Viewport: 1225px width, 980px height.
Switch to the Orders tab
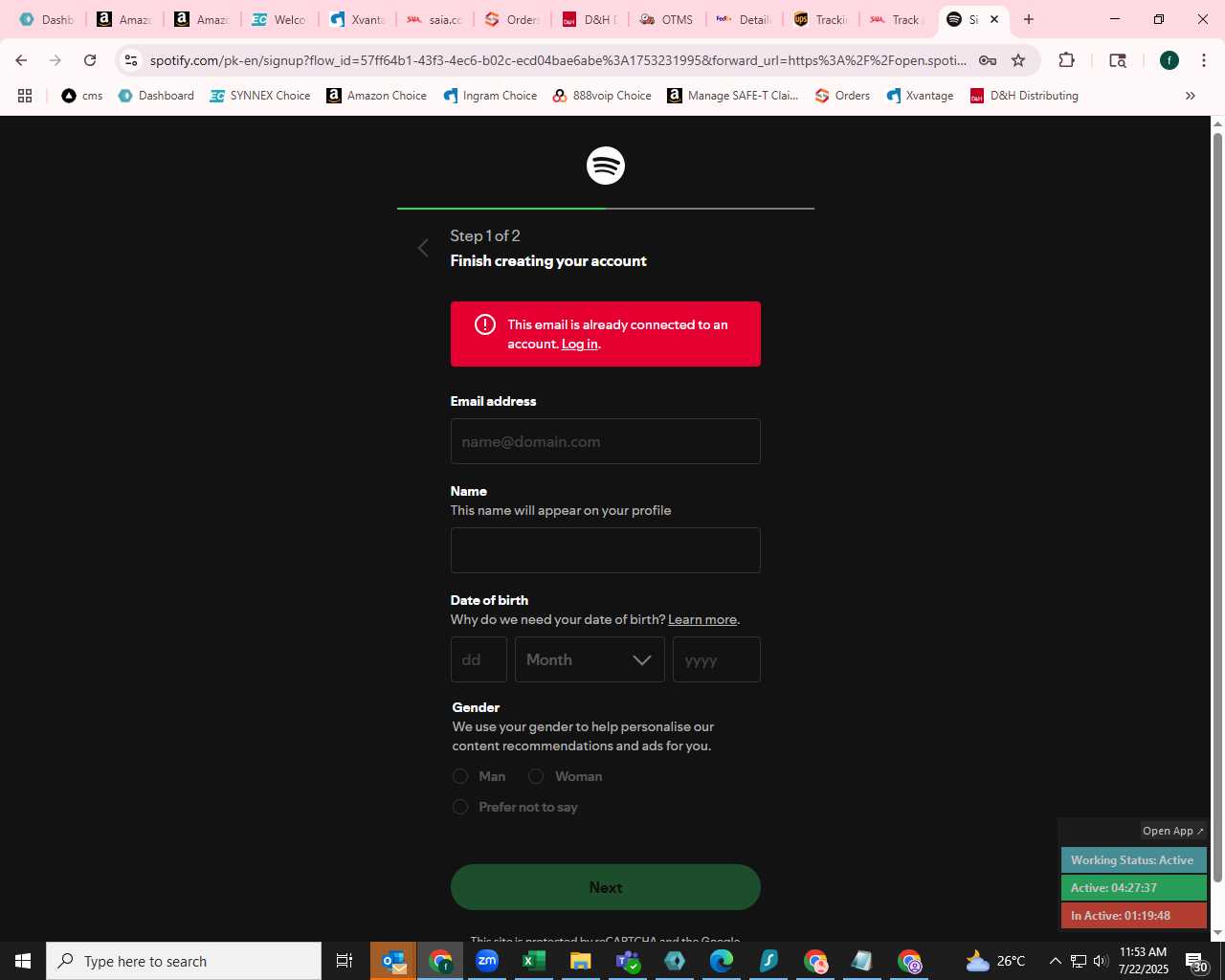tap(512, 19)
